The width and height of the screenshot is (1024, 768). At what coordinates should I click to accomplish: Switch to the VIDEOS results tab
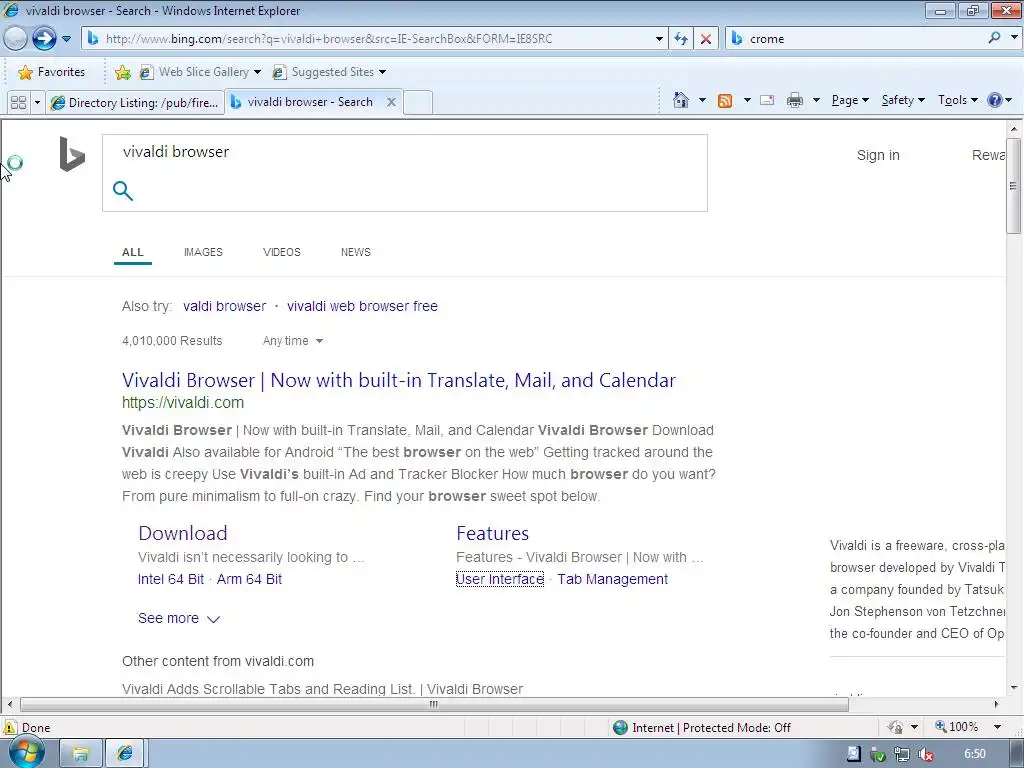point(281,252)
